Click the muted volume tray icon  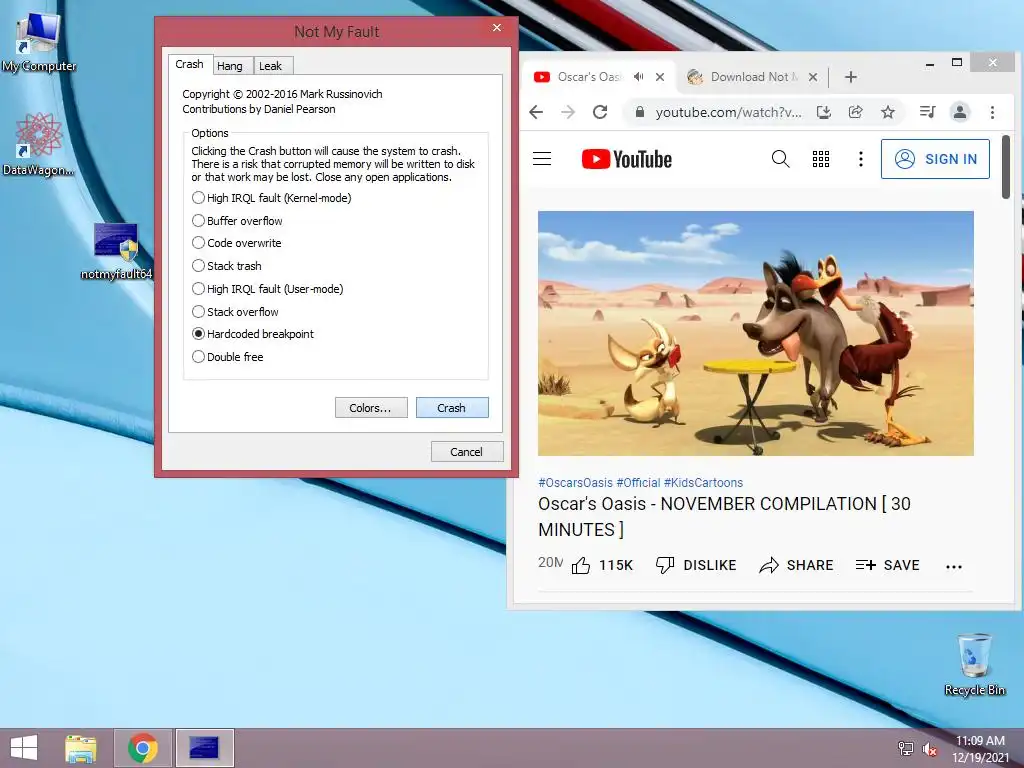930,750
